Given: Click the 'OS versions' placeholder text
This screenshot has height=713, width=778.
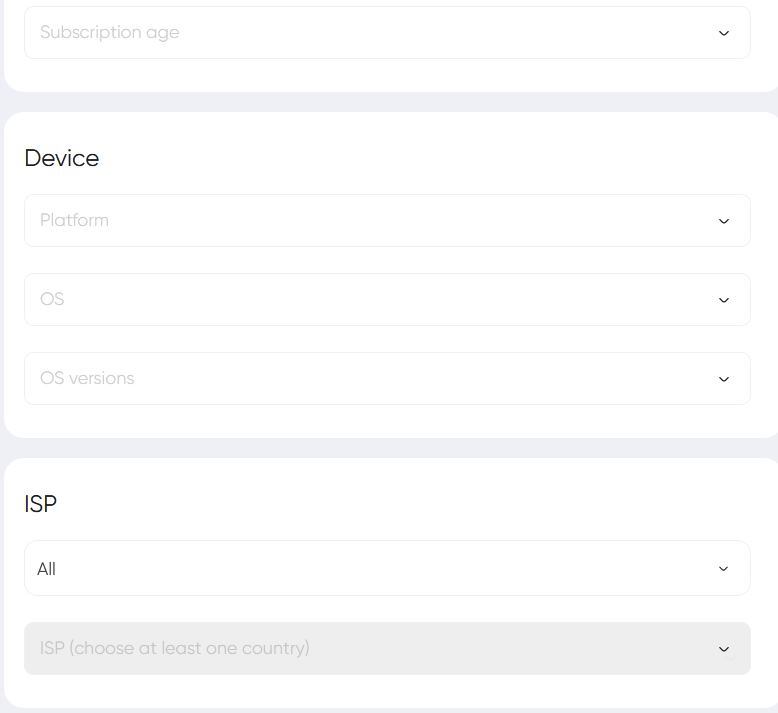Looking at the screenshot, I should 87,378.
